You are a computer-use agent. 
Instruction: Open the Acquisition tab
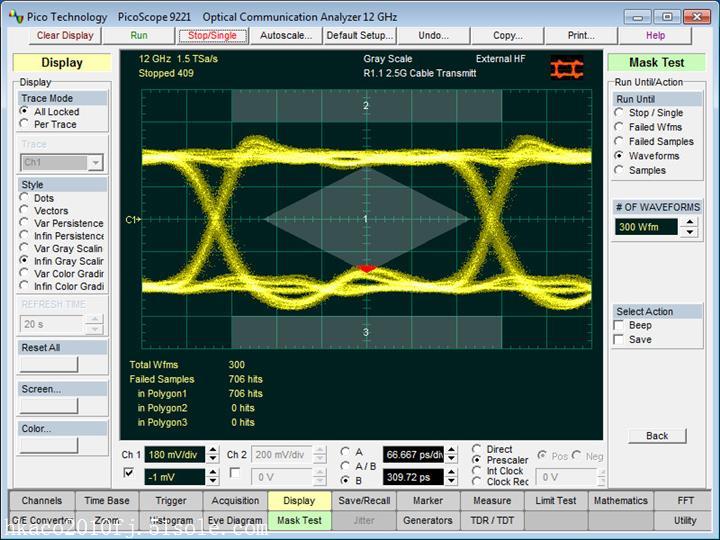[x=235, y=501]
